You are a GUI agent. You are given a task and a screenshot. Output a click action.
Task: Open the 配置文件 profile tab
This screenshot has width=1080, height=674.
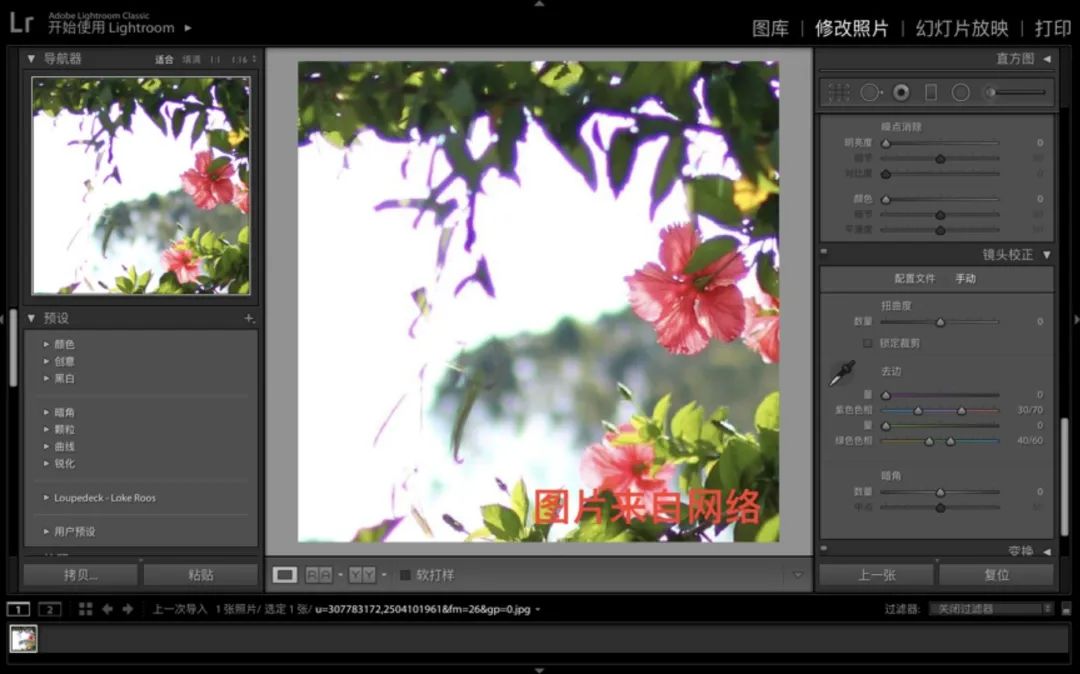(914, 279)
